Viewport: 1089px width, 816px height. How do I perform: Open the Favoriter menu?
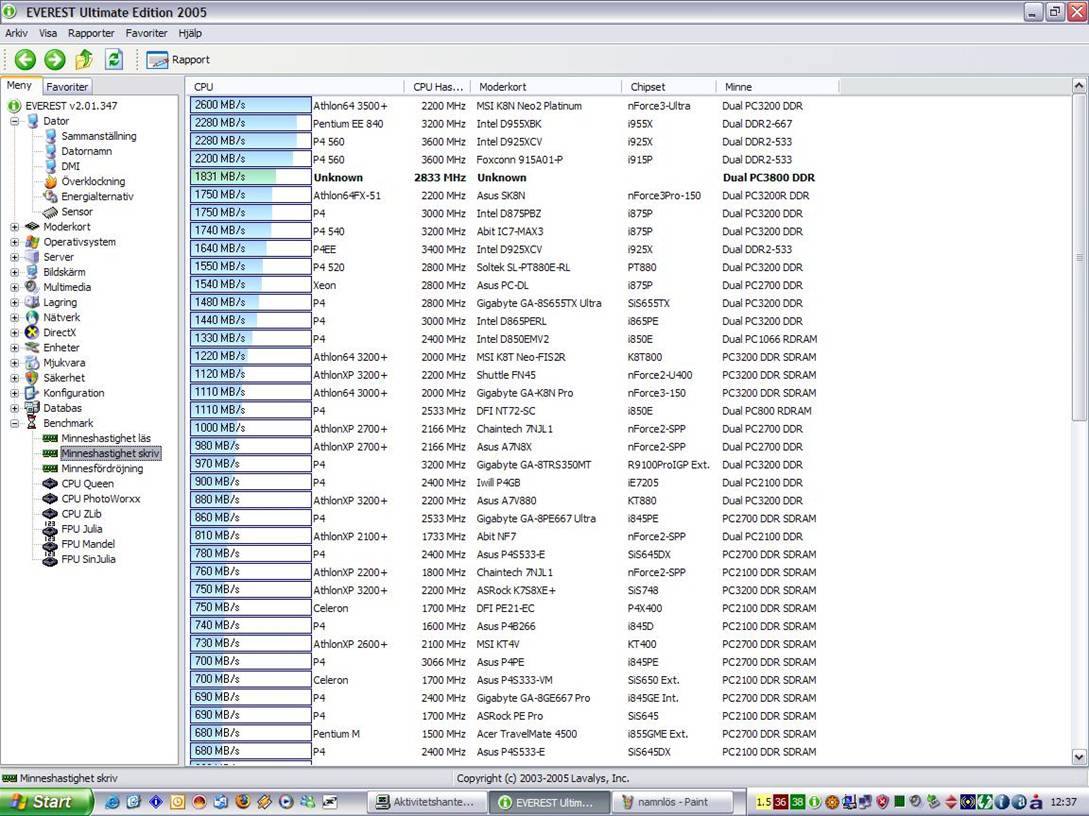click(x=147, y=33)
